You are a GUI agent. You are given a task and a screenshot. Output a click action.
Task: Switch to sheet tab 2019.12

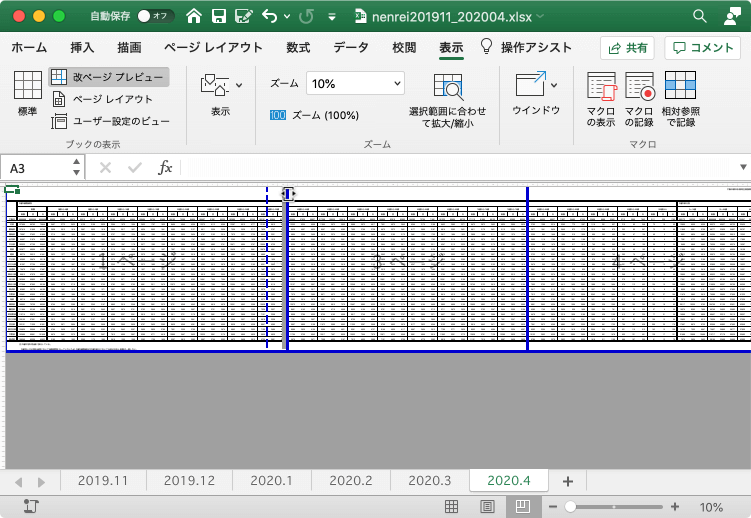click(189, 481)
